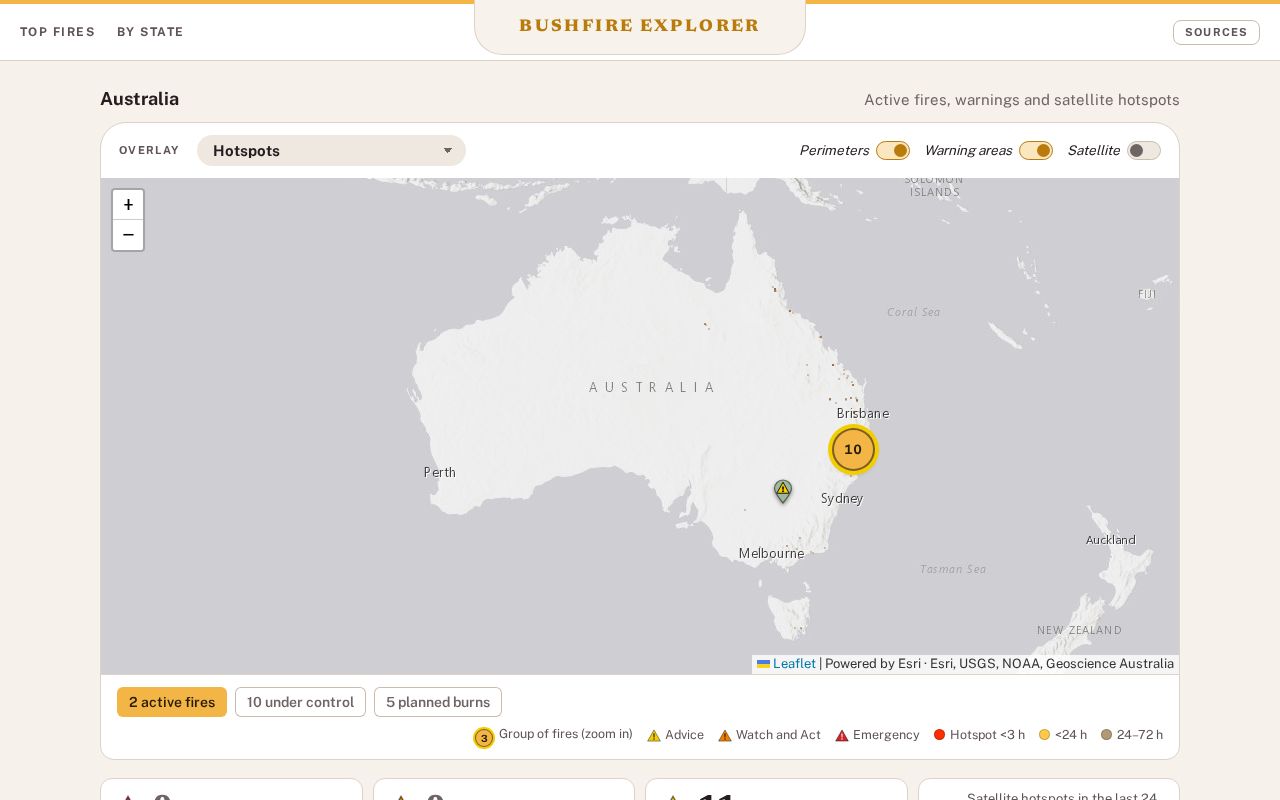1280x800 pixels.
Task: Click the Auckland label on map
Action: (x=1111, y=540)
